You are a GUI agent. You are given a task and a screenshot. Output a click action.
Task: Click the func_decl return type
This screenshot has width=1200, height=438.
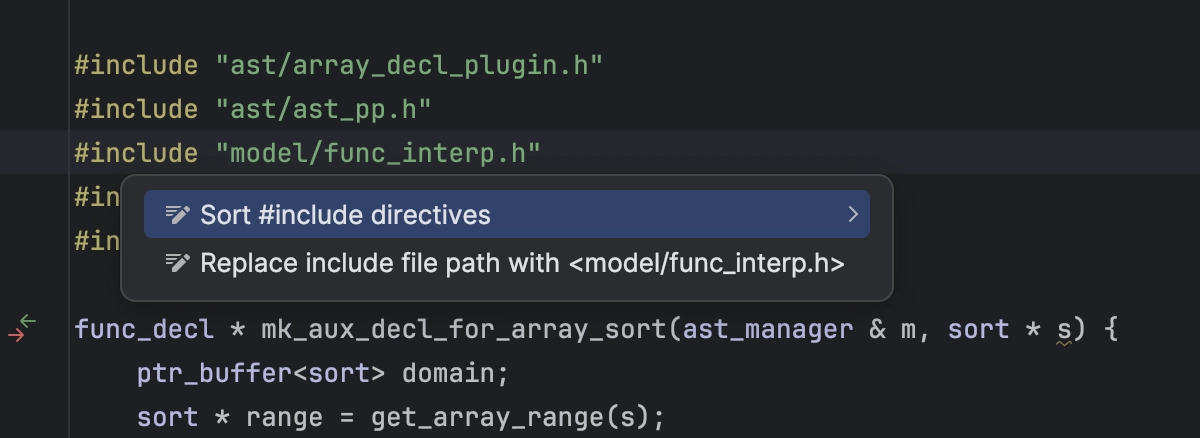pos(144,329)
